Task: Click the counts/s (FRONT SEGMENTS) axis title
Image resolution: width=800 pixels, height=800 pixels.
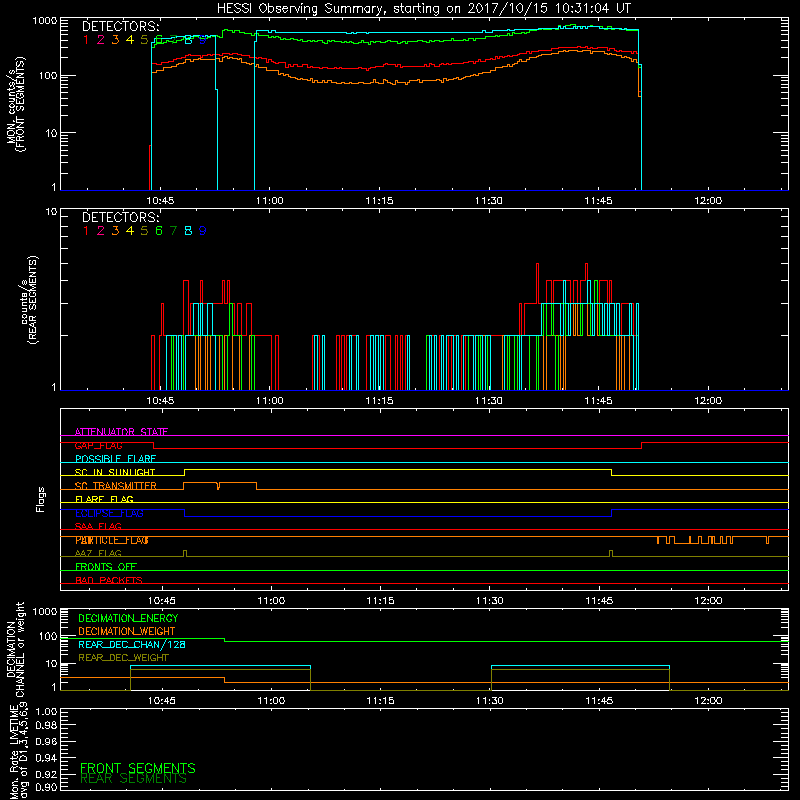Action: click(x=15, y=104)
